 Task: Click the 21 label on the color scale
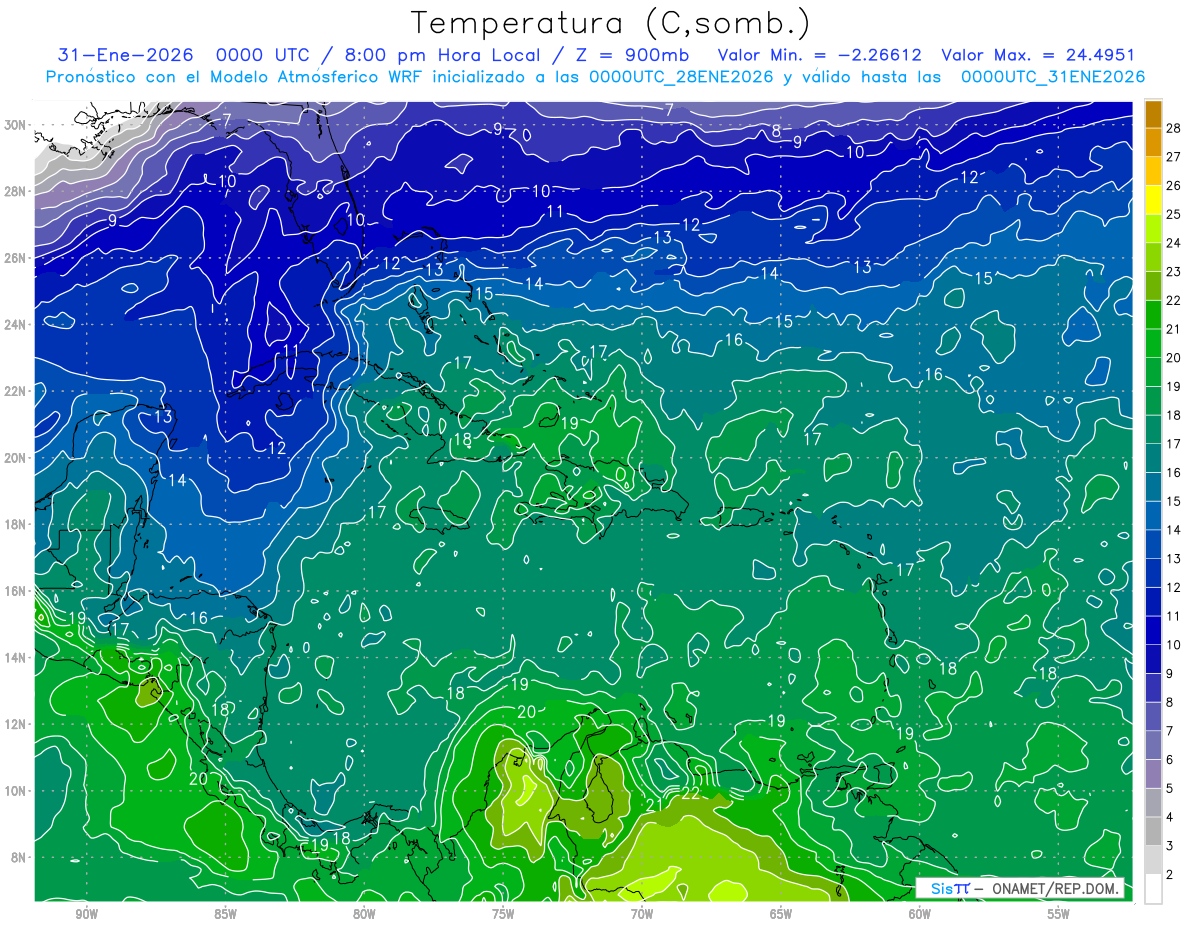[1173, 329]
